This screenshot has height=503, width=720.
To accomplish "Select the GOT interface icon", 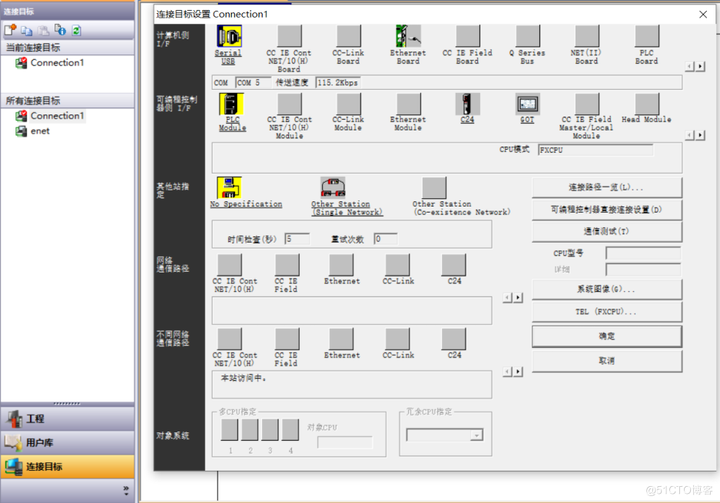I will tap(527, 104).
